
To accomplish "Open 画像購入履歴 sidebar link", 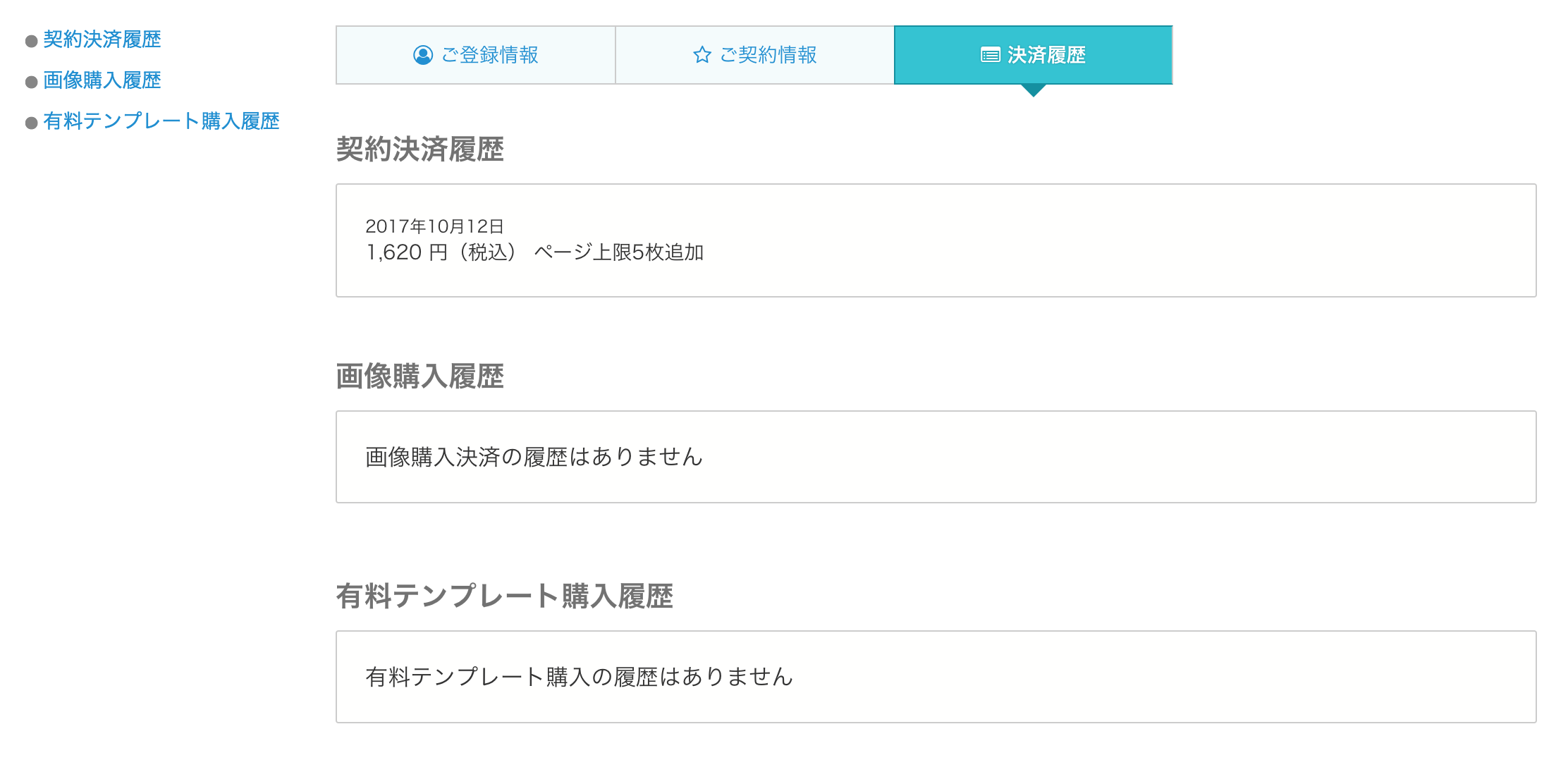I will [102, 80].
